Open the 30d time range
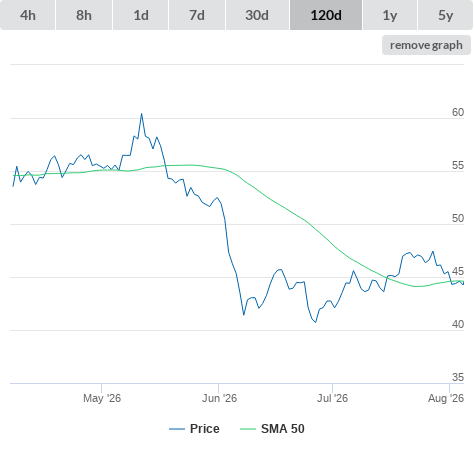Viewport: 474px width, 455px height. tap(257, 15)
